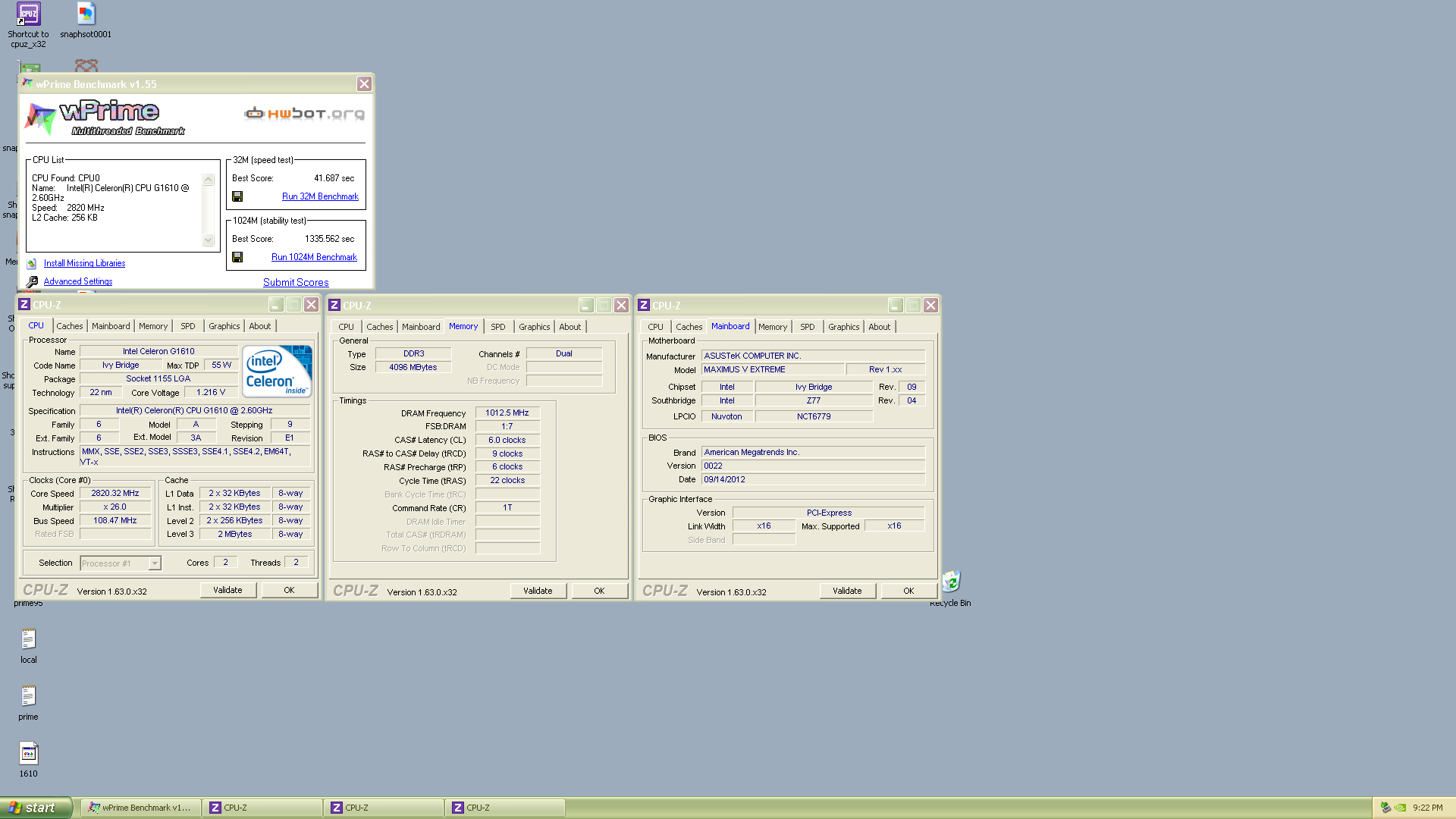1456x819 pixels.
Task: Select Graphics tab in Memory CPU-Z window
Action: pyautogui.click(x=535, y=327)
